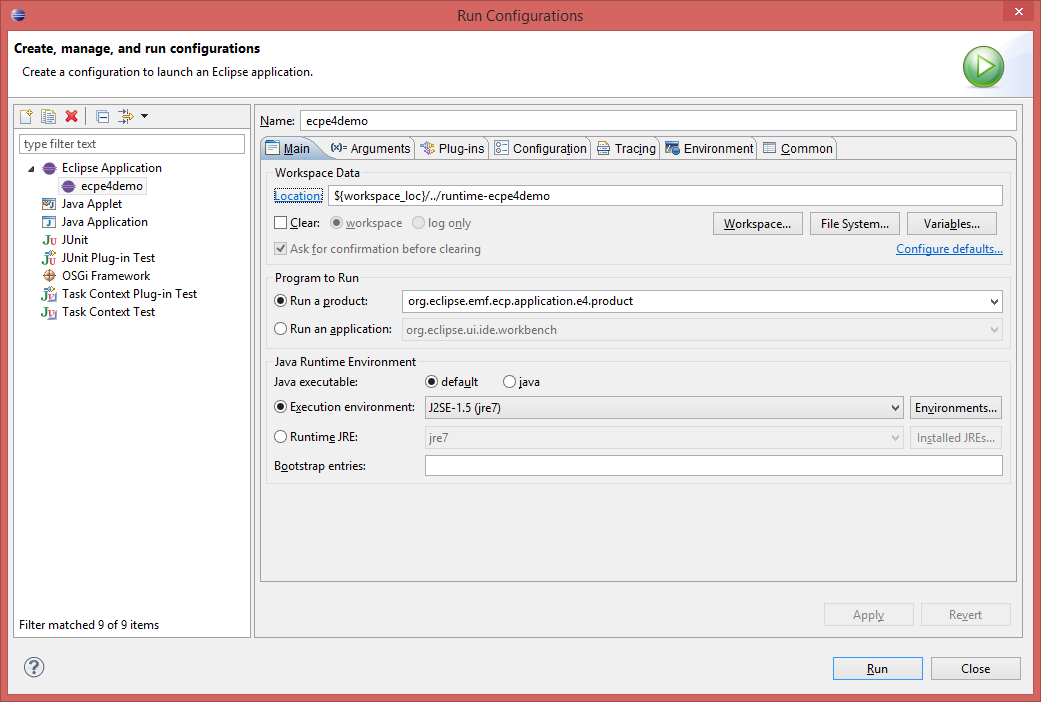Viewport: 1041px width, 702px height.
Task: Switch to the Arguments tab
Action: (x=370, y=148)
